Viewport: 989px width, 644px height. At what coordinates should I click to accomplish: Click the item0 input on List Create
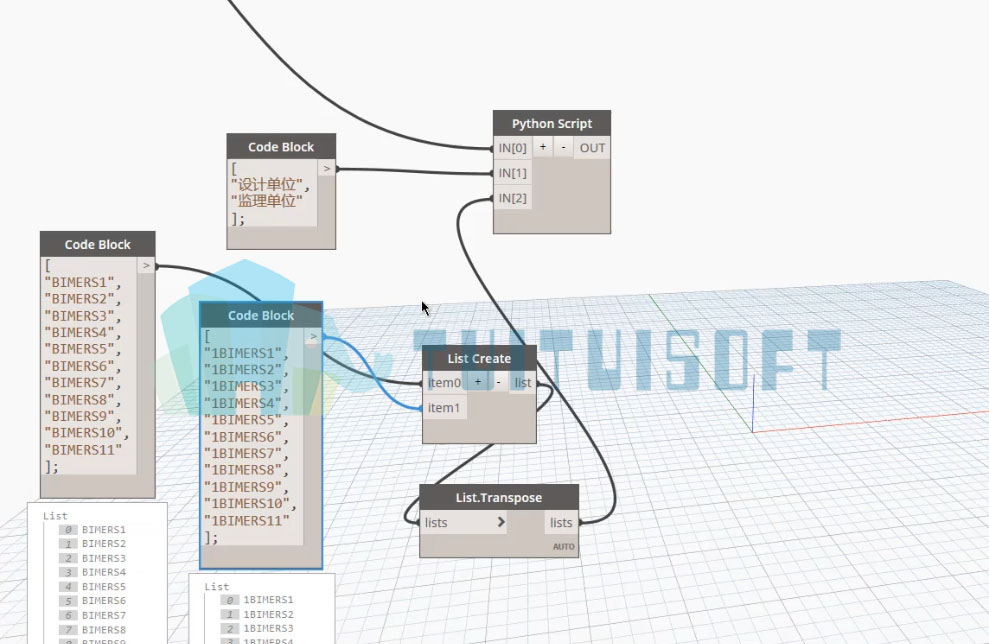pos(444,383)
